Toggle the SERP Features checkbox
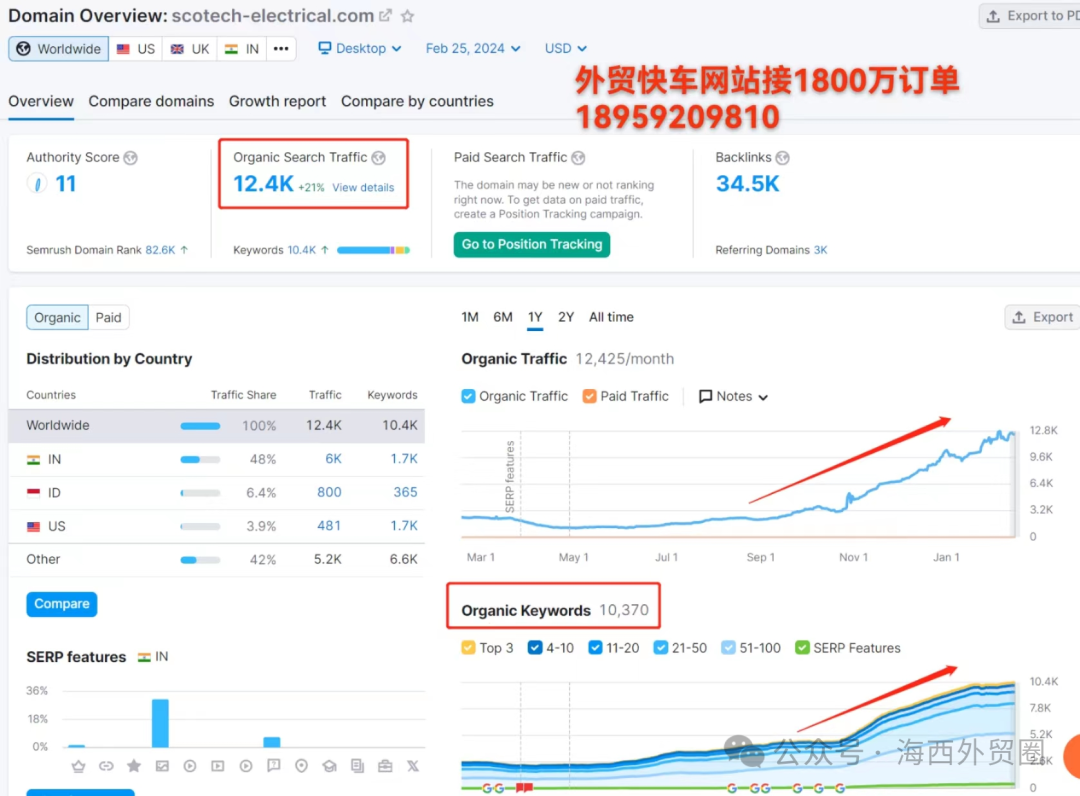Image resolution: width=1080 pixels, height=796 pixels. pos(802,648)
